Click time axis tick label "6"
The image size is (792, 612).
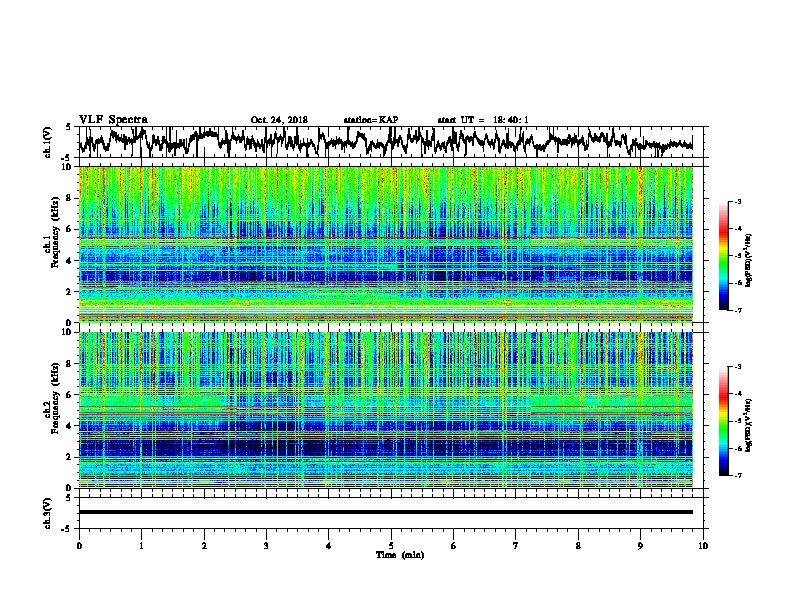click(454, 545)
